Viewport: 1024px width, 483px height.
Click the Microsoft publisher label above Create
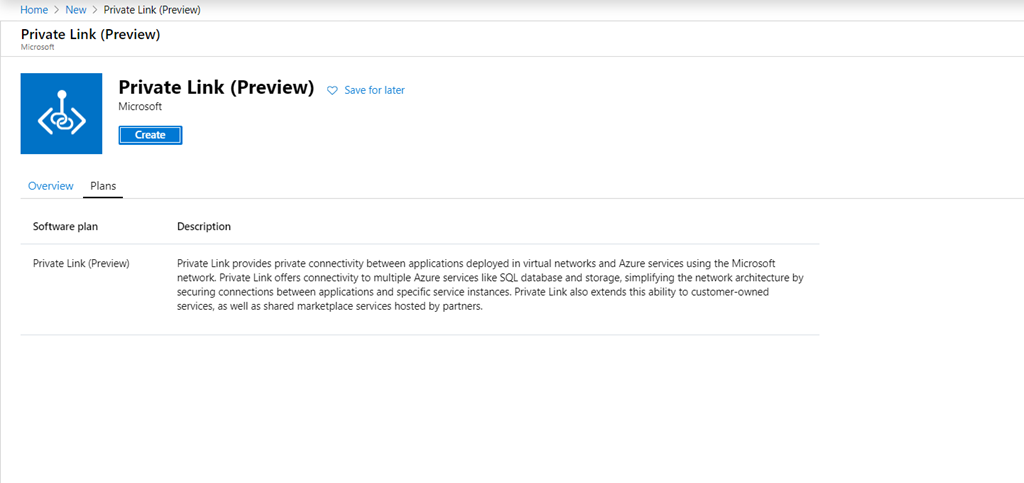[x=140, y=107]
